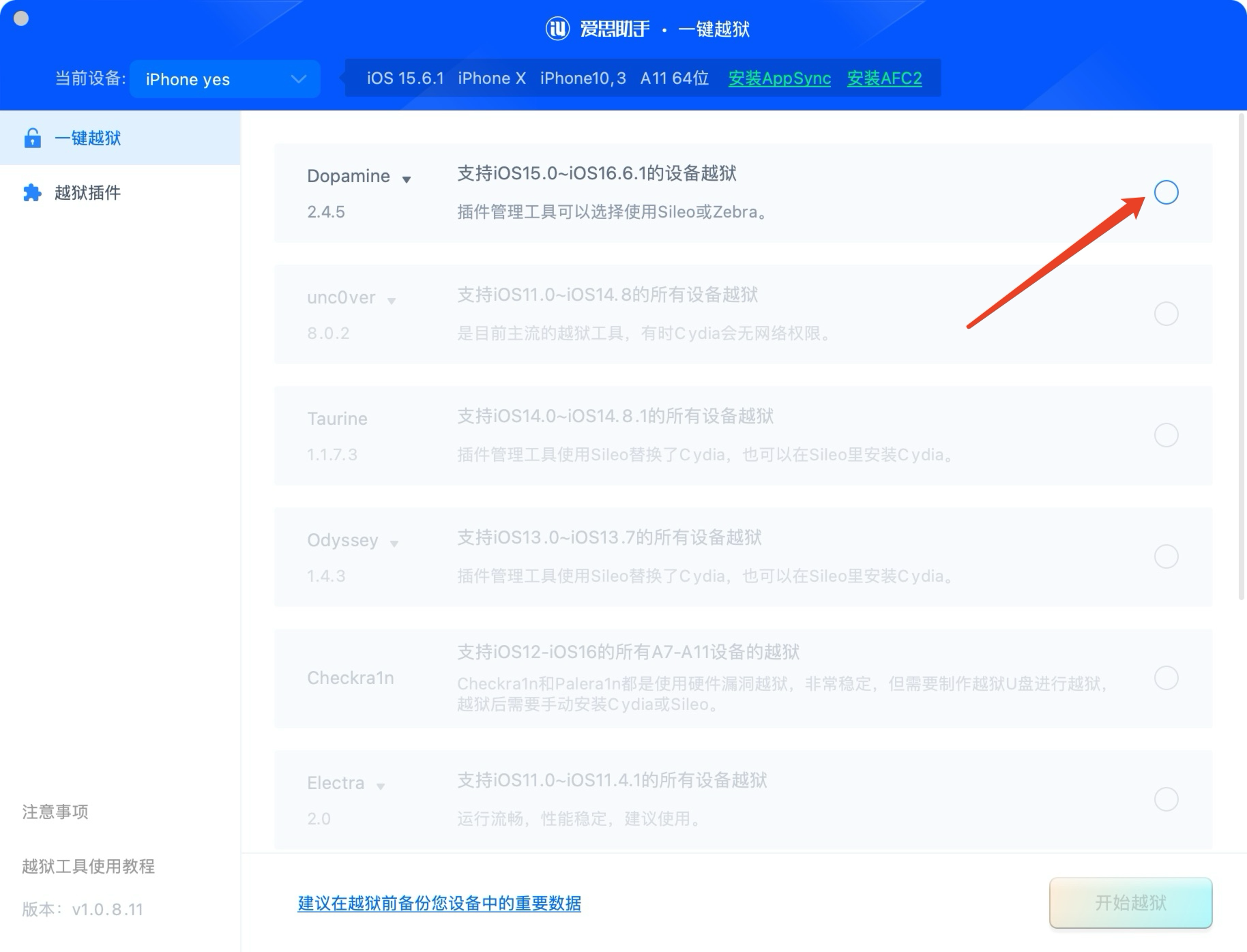Click the 安装AppSync link
1247x952 pixels.
[779, 78]
